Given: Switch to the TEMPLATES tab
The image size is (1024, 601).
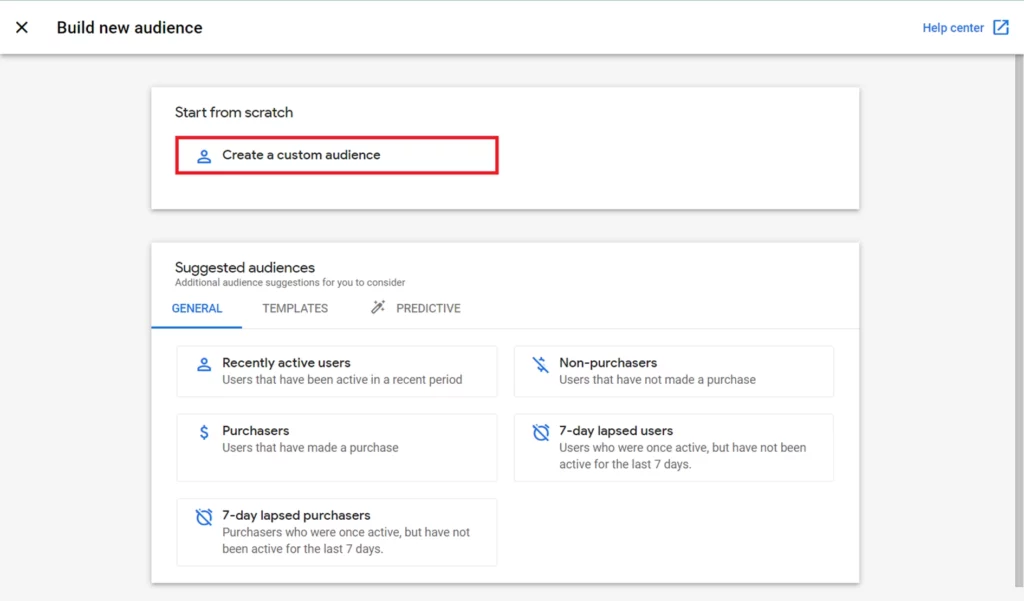Looking at the screenshot, I should [295, 308].
